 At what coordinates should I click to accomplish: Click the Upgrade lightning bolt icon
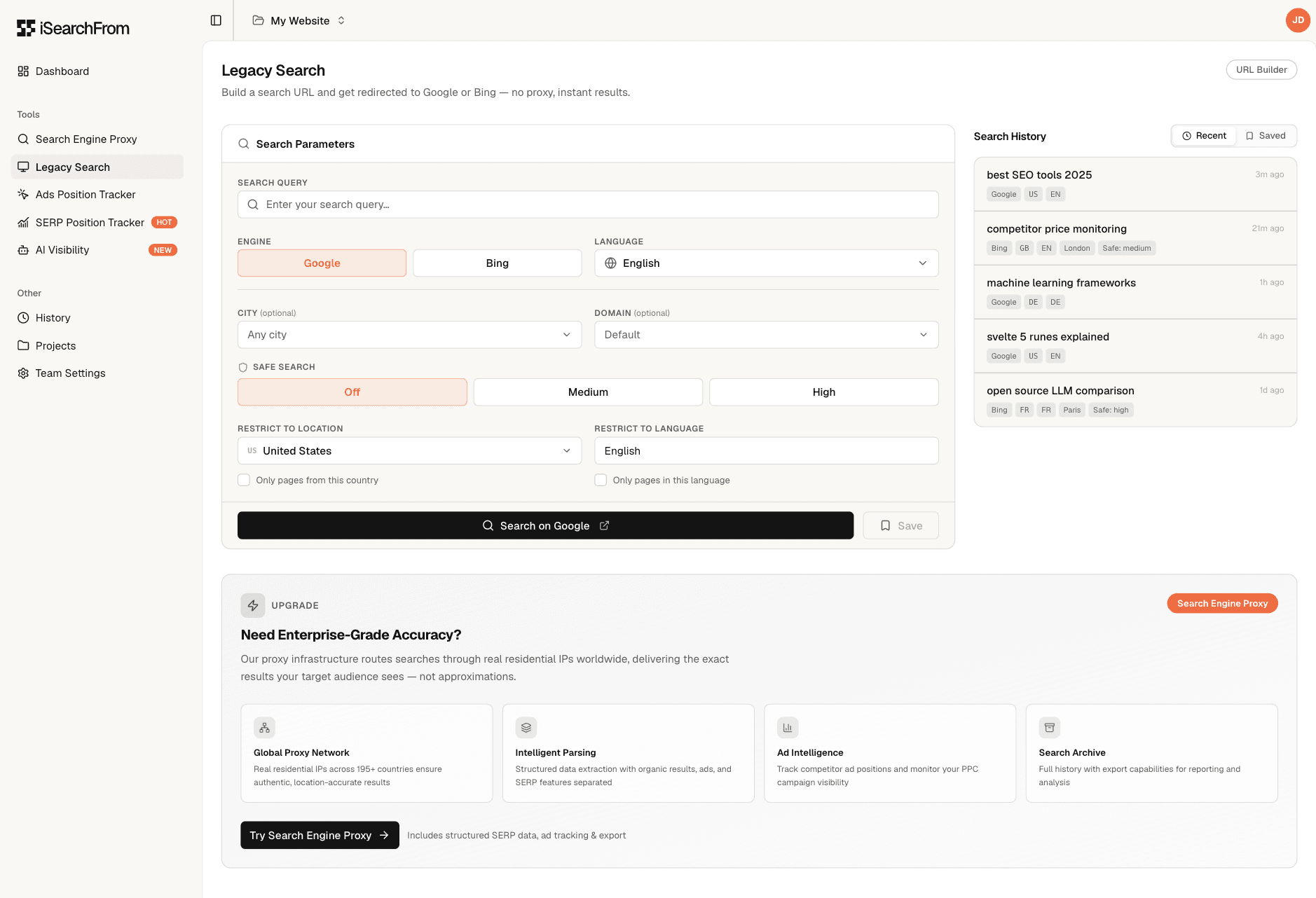click(x=253, y=605)
